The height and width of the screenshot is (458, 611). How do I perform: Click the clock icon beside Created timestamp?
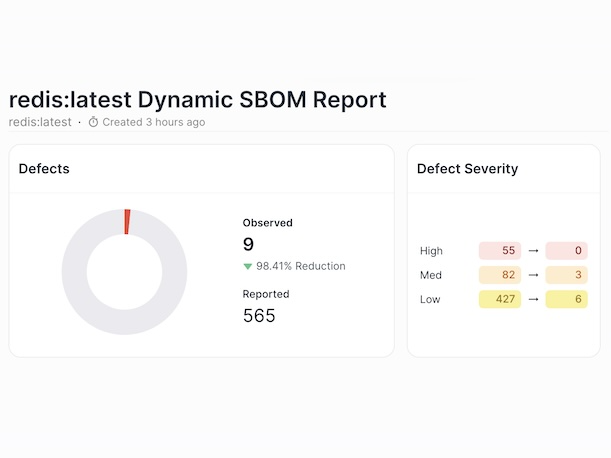(x=94, y=122)
